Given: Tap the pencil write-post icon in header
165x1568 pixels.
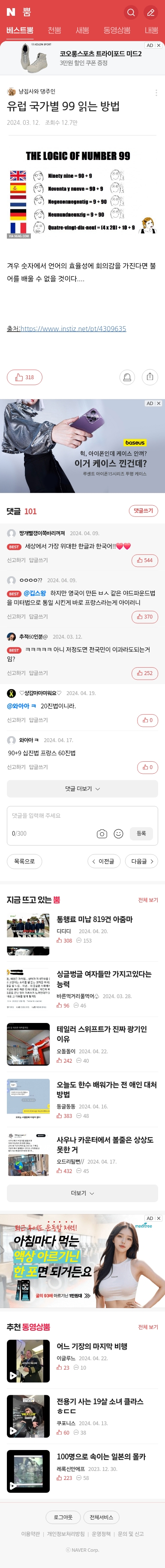Looking at the screenshot, I should tap(150, 12).
